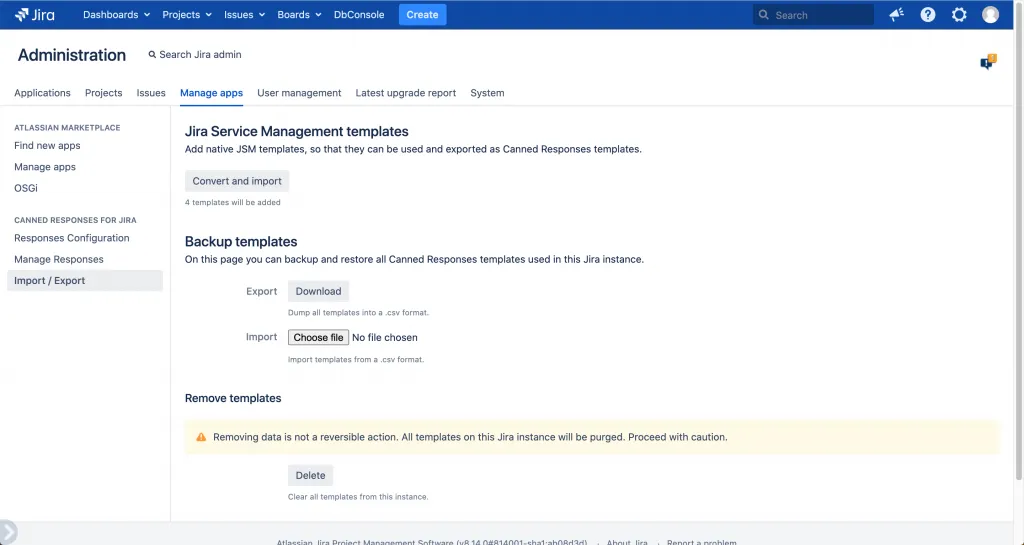Click the 'Remove templates' heading
This screenshot has width=1024, height=545.
coord(233,398)
